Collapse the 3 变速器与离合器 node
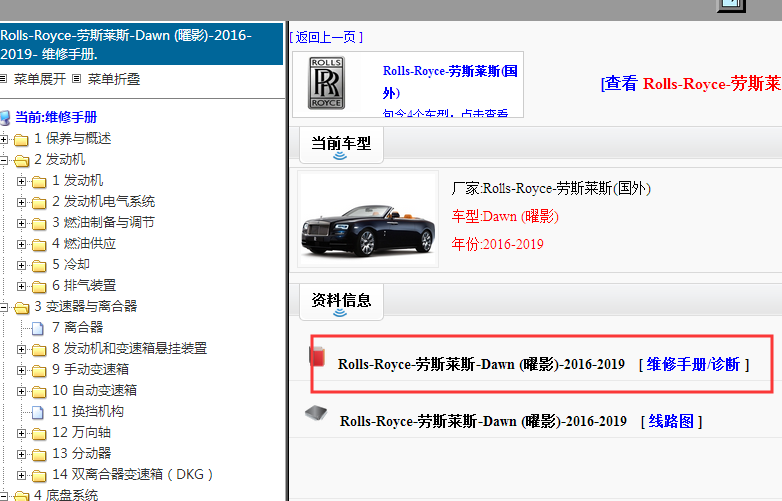Screen dimensions: 782x501 (x=3, y=307)
